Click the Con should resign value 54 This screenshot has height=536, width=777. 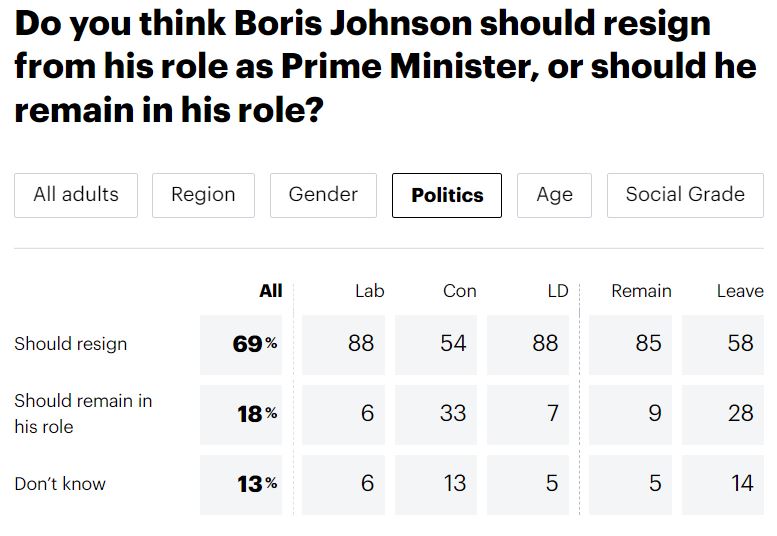point(453,343)
